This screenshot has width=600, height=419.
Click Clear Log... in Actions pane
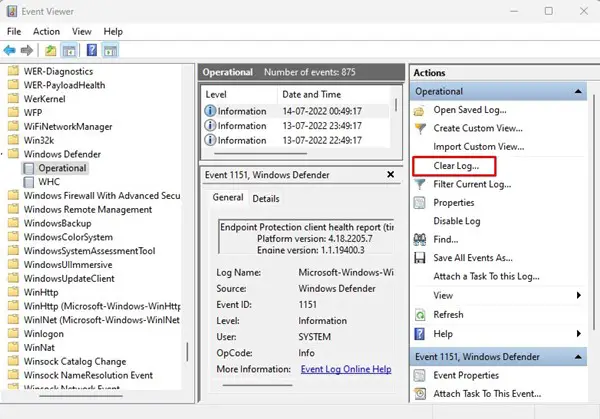click(x=456, y=166)
